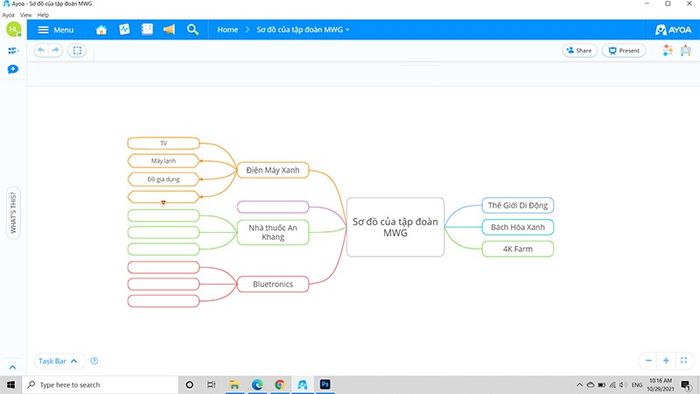Activate the marquee selection tool
The height and width of the screenshot is (394, 700).
tap(77, 50)
